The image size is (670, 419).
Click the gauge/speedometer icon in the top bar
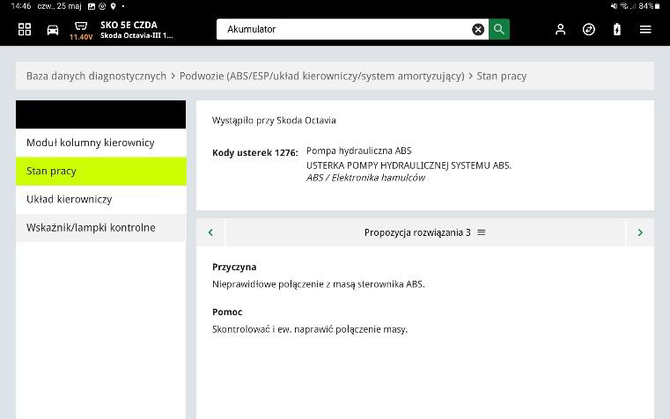[589, 30]
